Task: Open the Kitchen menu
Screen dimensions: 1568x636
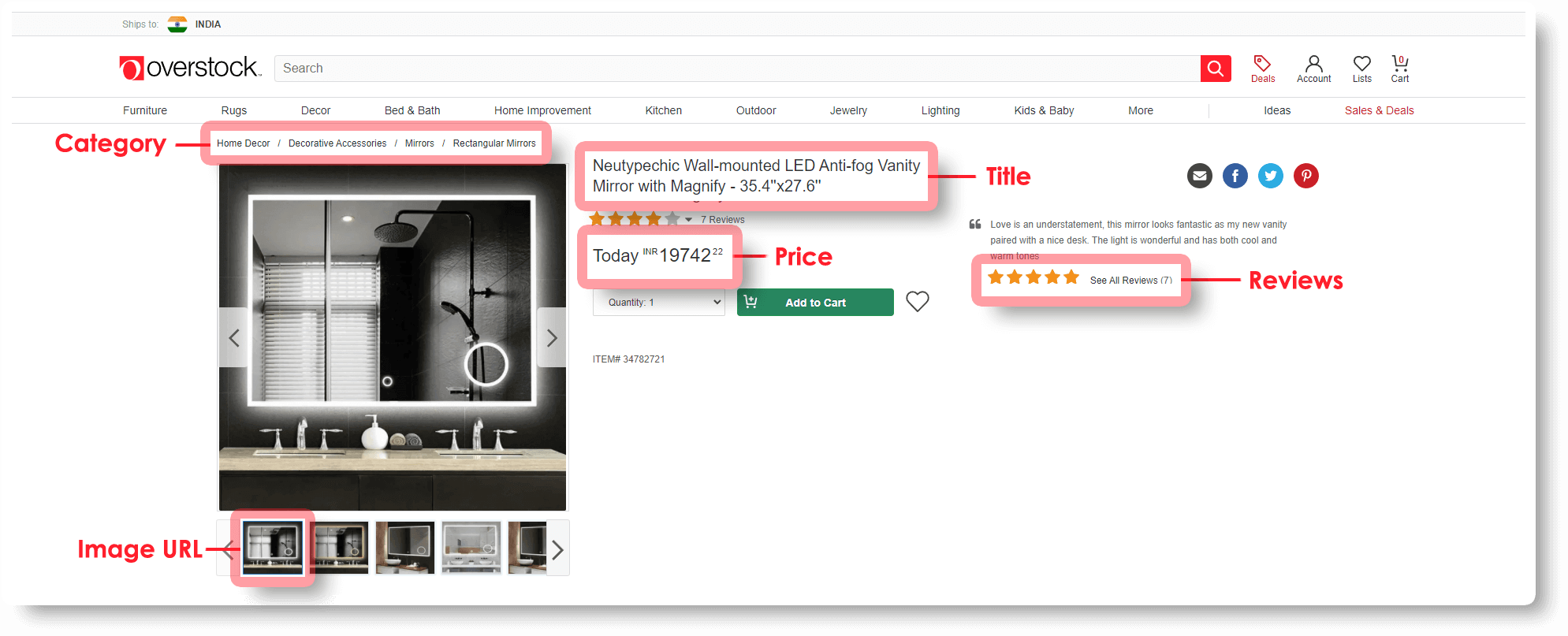Action: (x=664, y=110)
